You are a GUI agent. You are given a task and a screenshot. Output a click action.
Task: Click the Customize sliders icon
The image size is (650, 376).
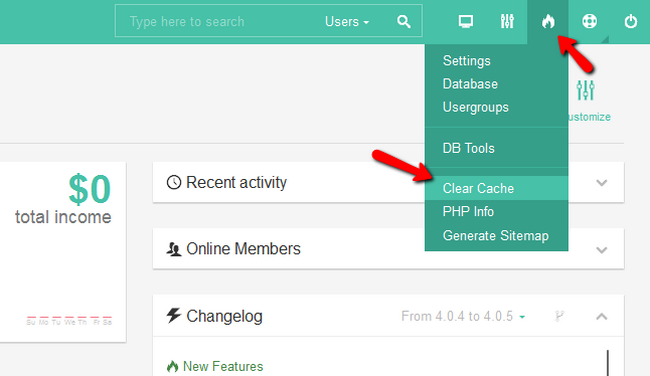585,90
